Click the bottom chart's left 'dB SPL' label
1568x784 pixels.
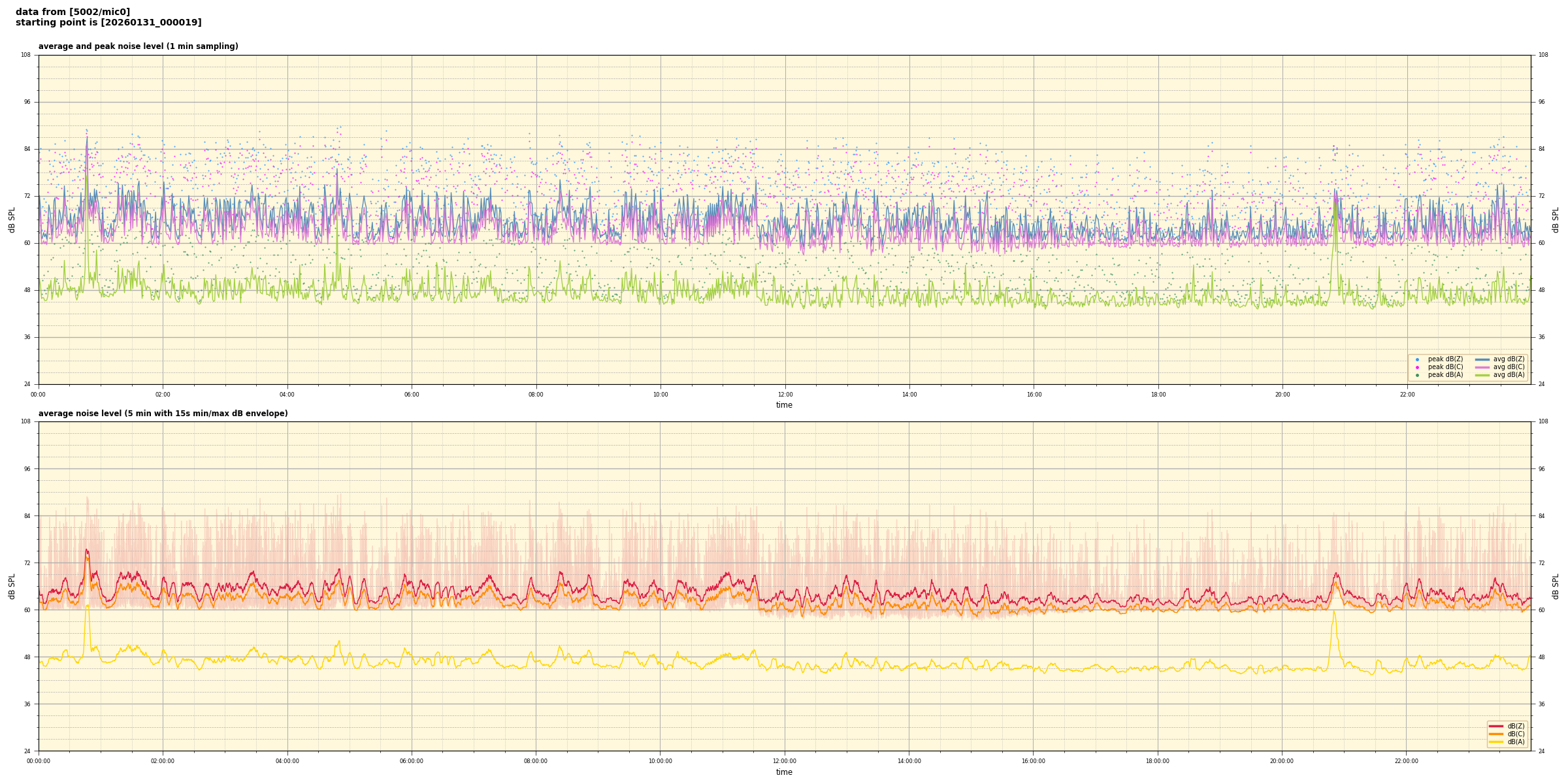coord(12,586)
